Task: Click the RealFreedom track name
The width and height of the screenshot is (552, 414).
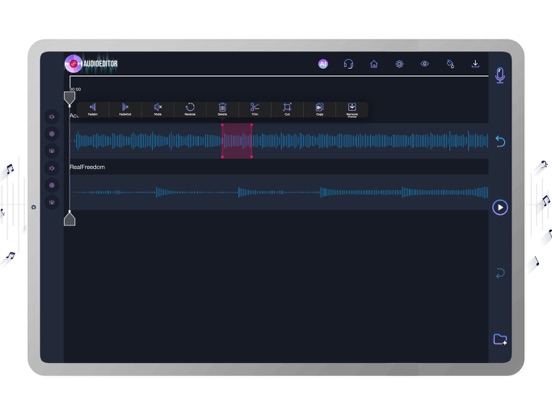Action: tap(87, 167)
